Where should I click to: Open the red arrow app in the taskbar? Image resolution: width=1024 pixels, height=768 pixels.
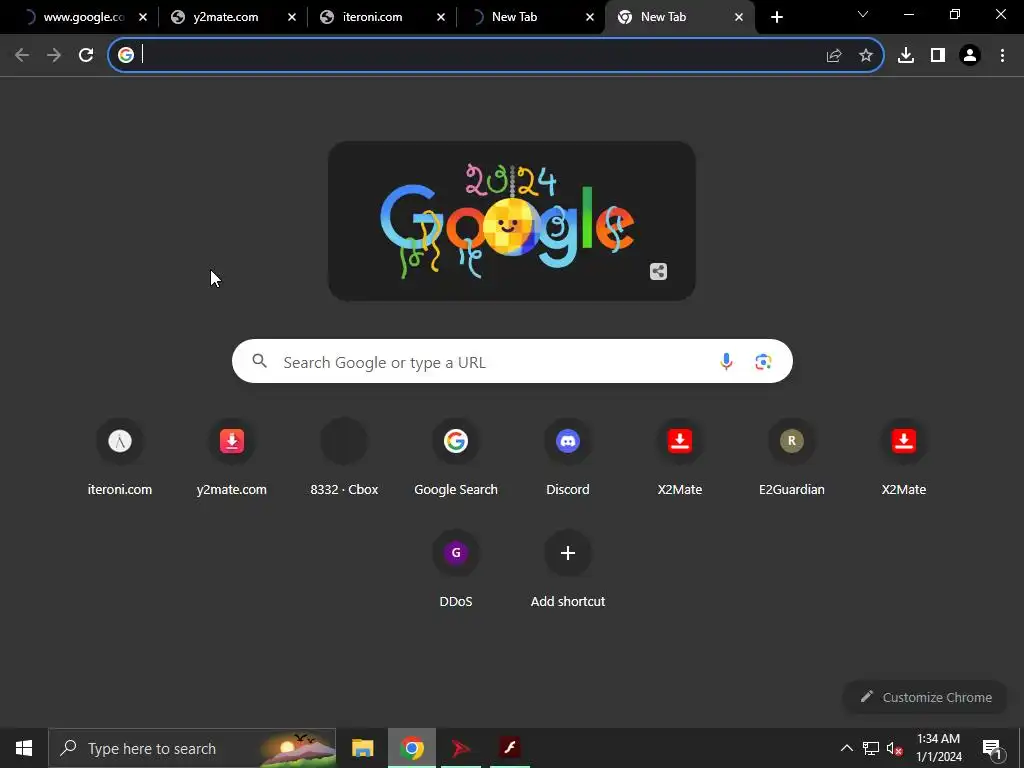pyautogui.click(x=461, y=748)
